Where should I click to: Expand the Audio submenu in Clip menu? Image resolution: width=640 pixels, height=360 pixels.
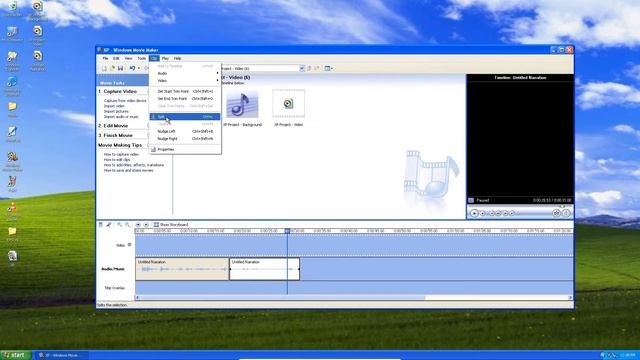pos(185,73)
